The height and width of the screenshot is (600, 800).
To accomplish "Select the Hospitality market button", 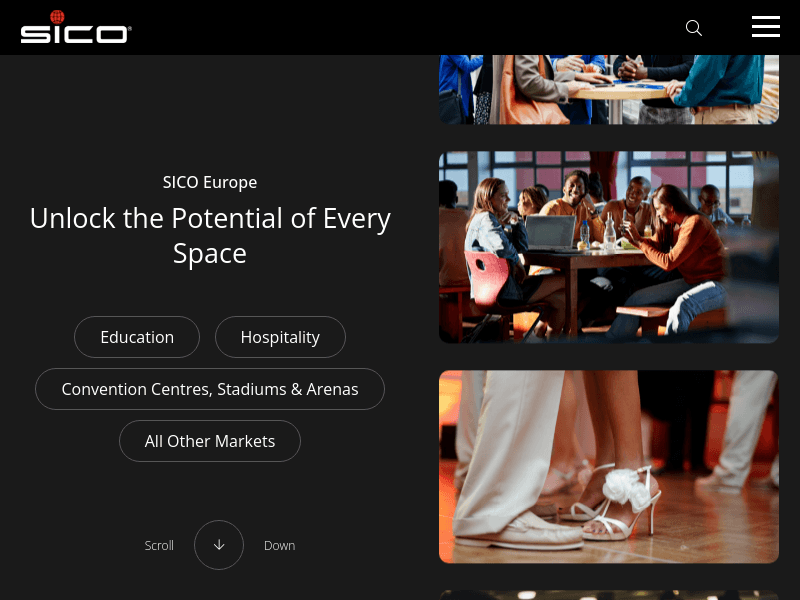I will pos(280,337).
